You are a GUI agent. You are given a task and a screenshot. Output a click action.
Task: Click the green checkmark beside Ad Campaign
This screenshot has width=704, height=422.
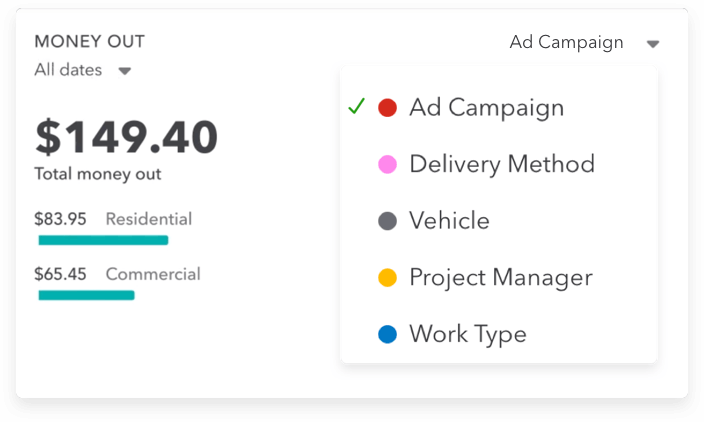point(356,107)
